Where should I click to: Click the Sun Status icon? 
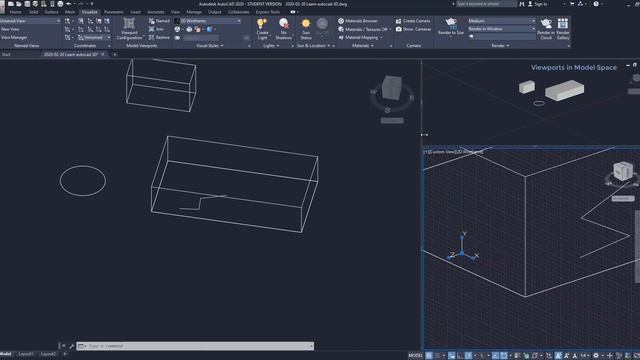[306, 24]
